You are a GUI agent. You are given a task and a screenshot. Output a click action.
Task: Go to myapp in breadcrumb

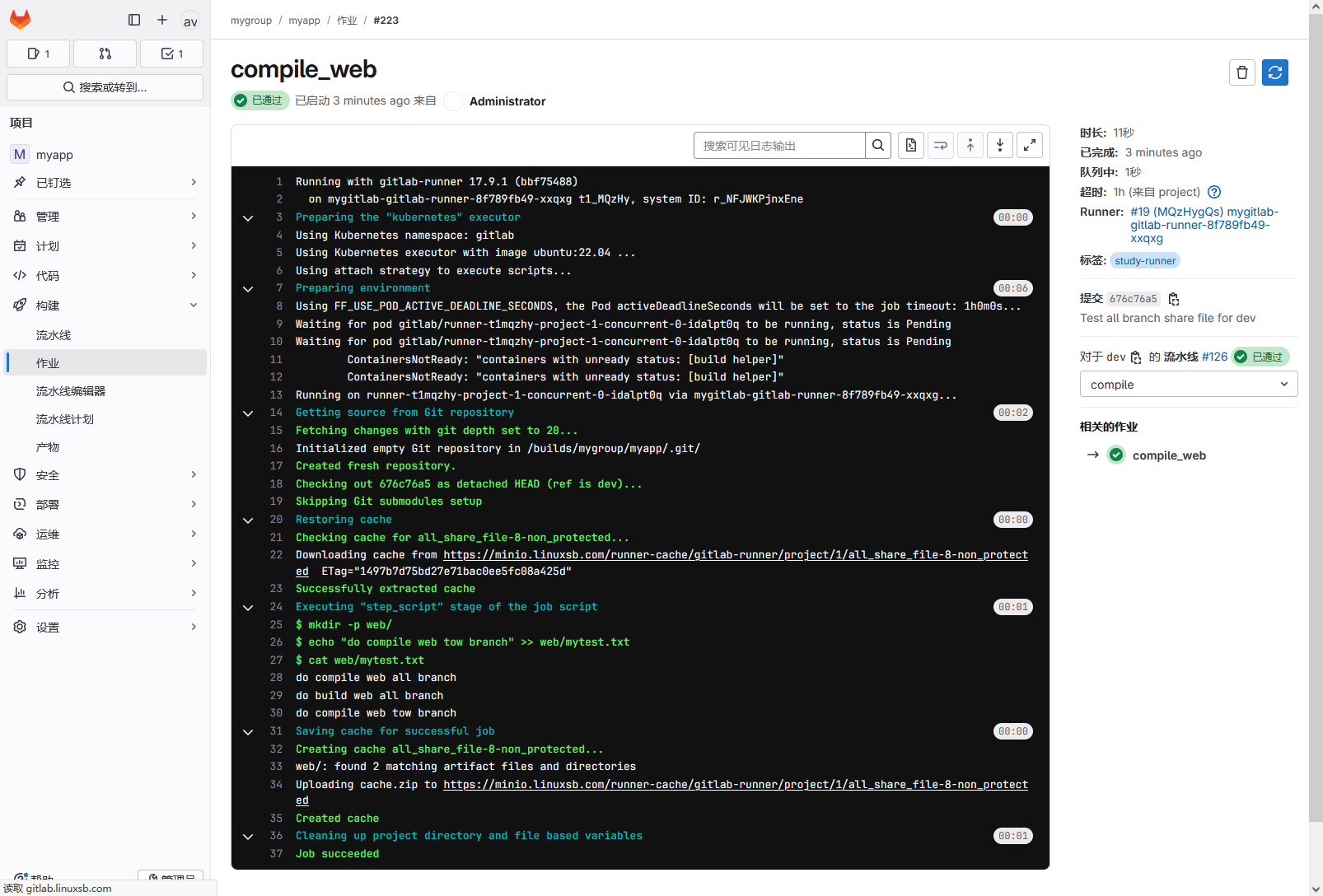tap(304, 21)
